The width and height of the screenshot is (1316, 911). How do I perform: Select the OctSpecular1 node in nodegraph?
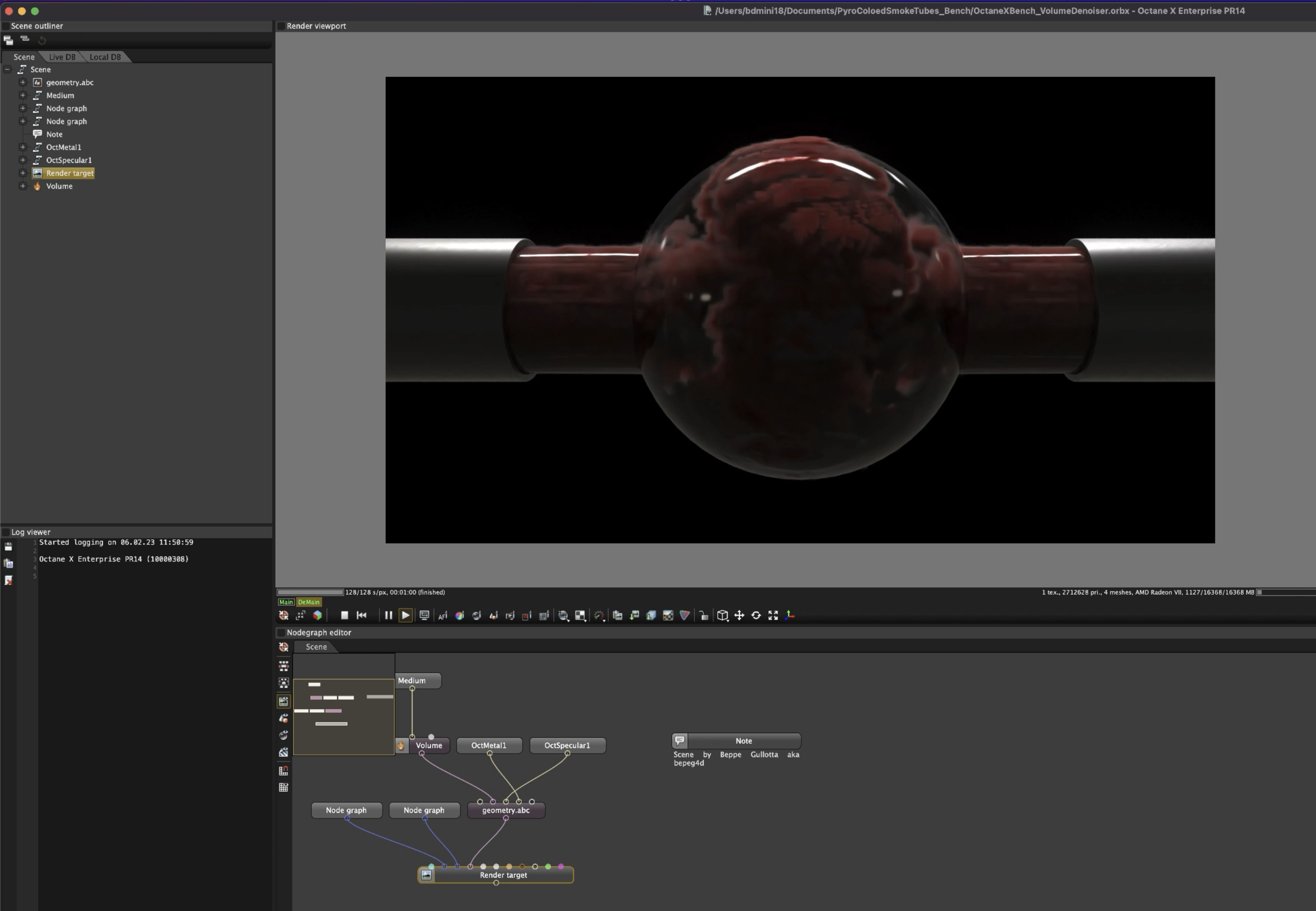(x=567, y=746)
